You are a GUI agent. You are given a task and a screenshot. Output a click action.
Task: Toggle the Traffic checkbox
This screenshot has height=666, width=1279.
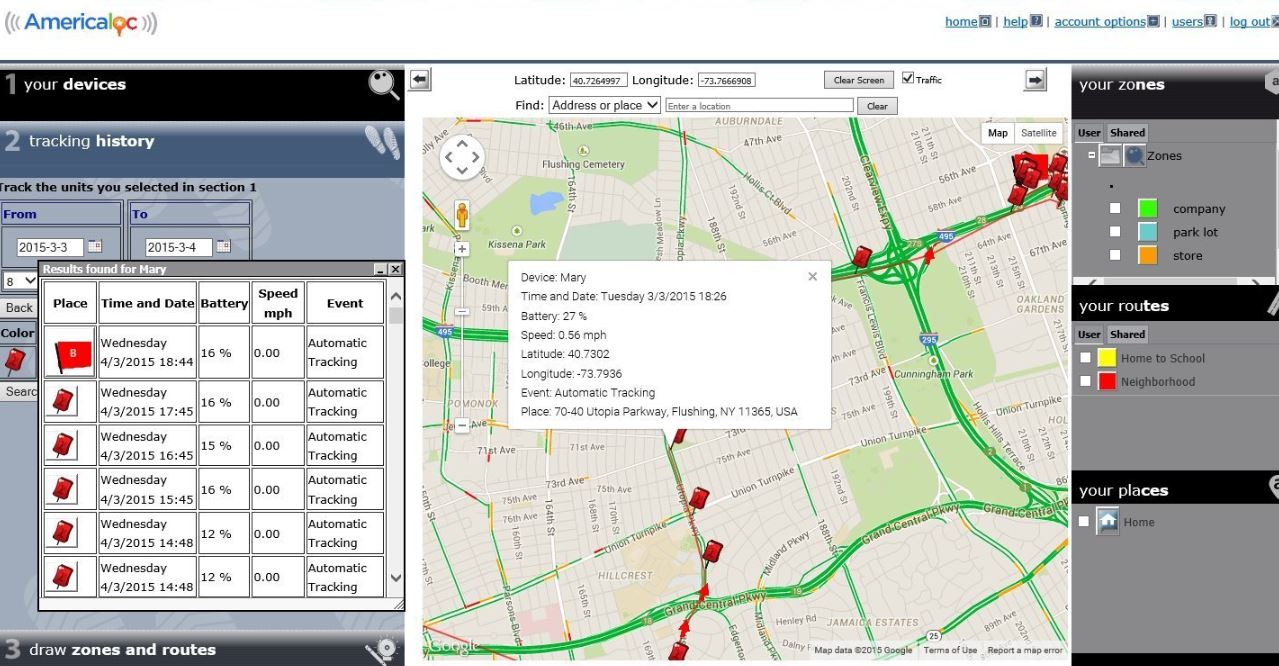[x=908, y=79]
